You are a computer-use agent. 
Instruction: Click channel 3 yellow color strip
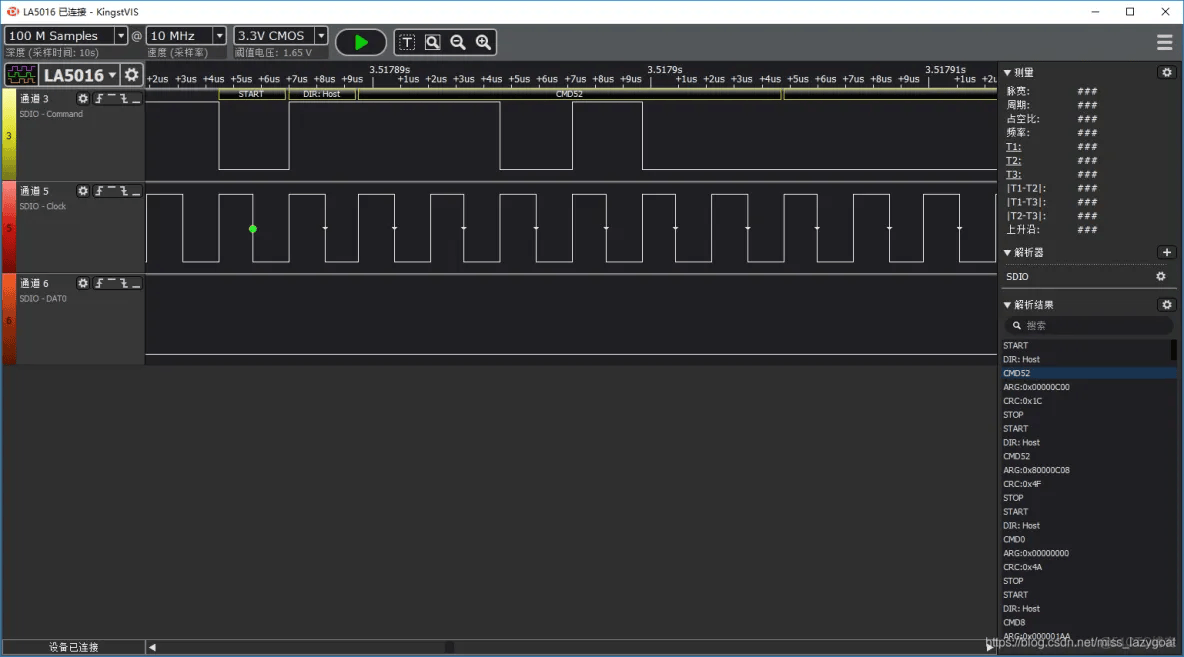click(9, 134)
